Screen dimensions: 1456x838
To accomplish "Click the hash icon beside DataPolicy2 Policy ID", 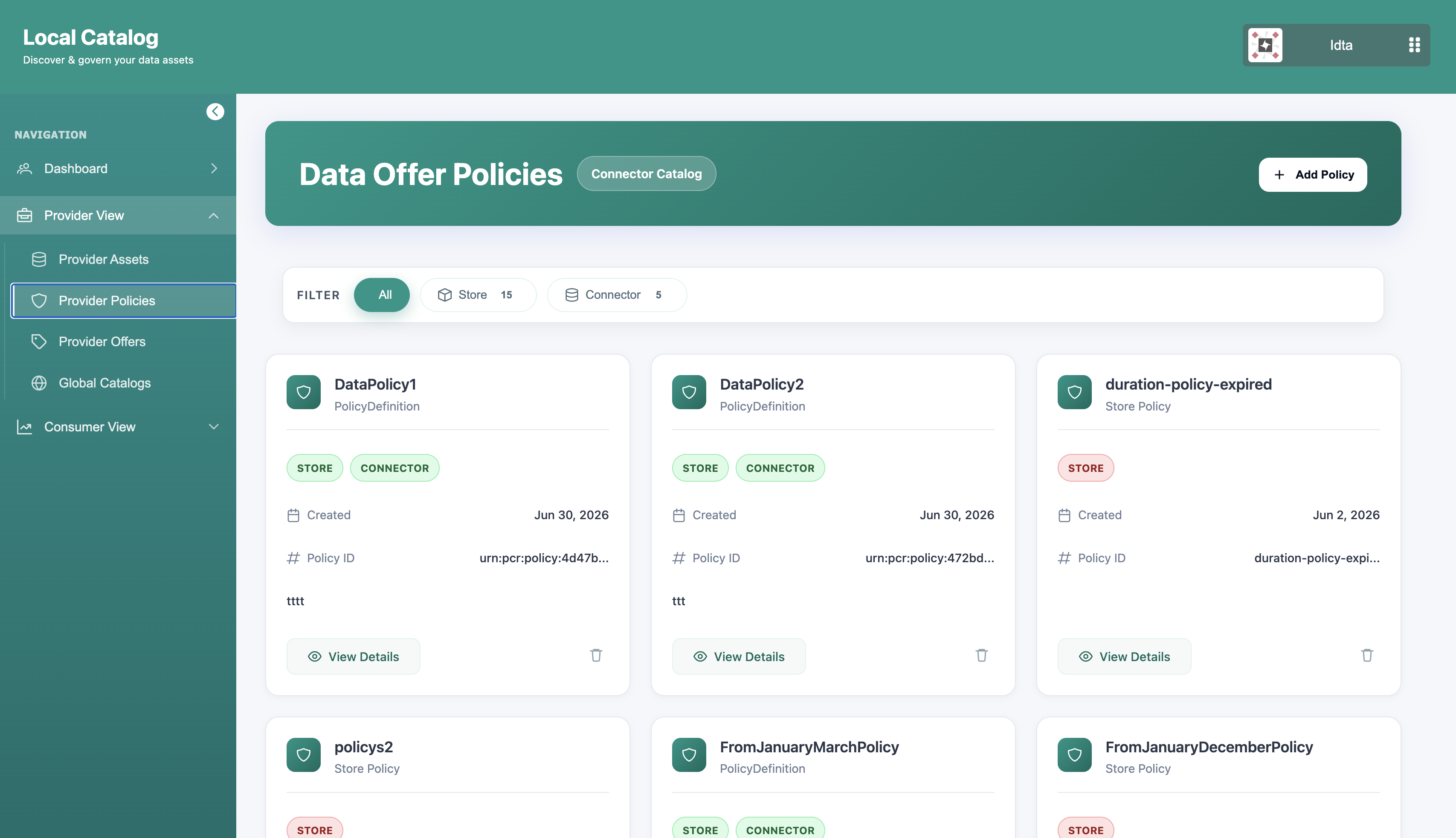I will pyautogui.click(x=679, y=558).
